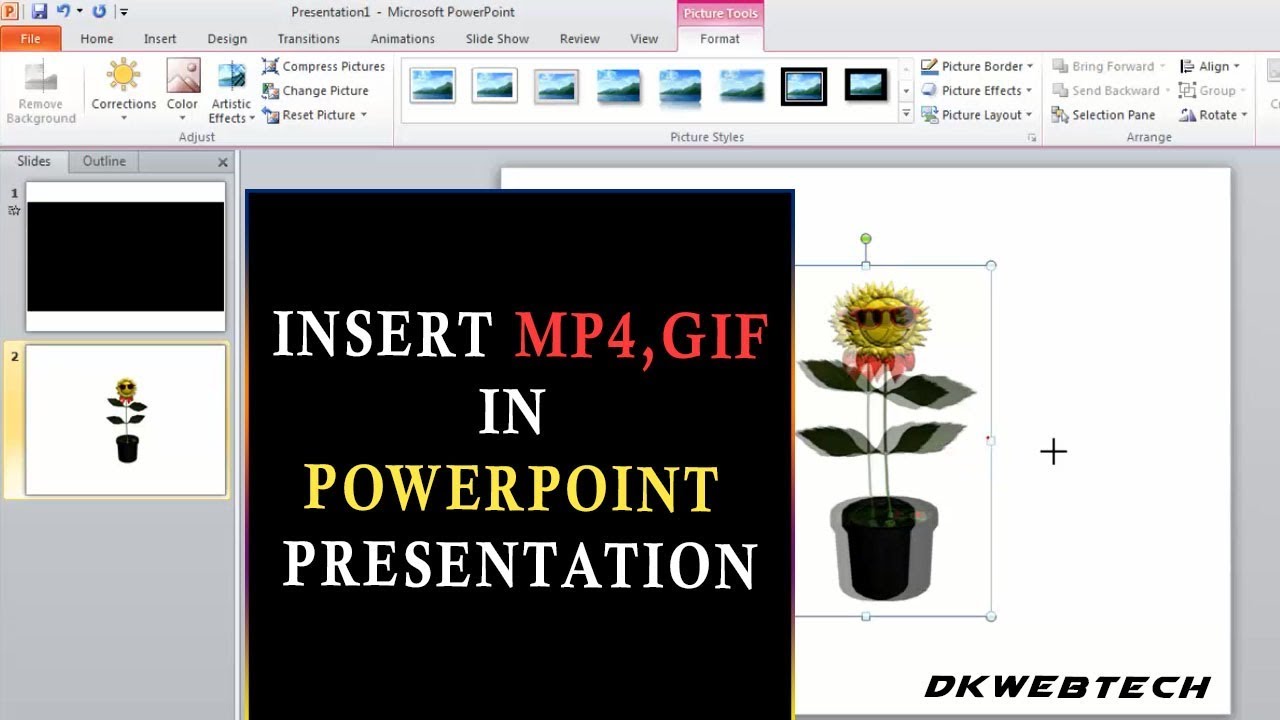Switch to the Design ribbon tab
1280x720 pixels.
pos(227,39)
